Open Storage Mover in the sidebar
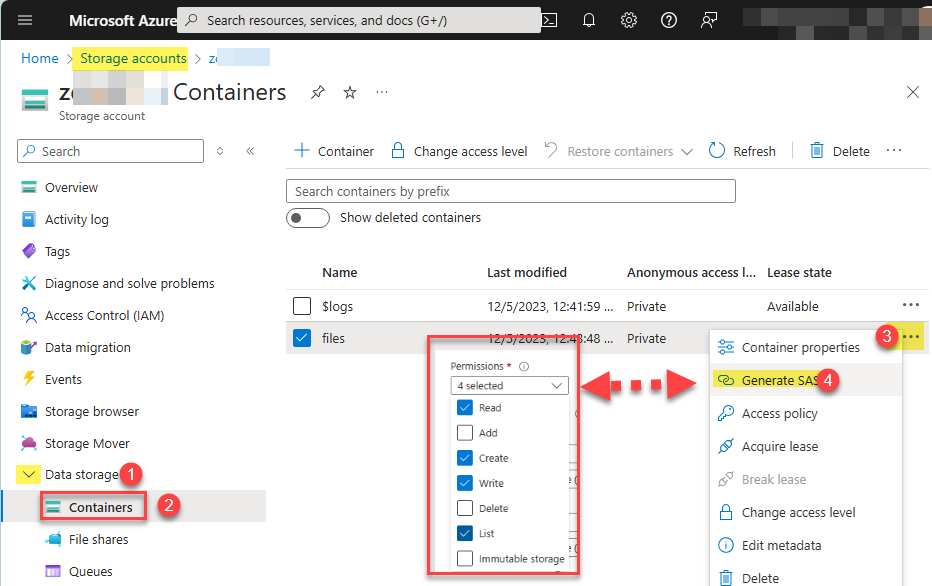Image resolution: width=932 pixels, height=586 pixels. click(87, 443)
